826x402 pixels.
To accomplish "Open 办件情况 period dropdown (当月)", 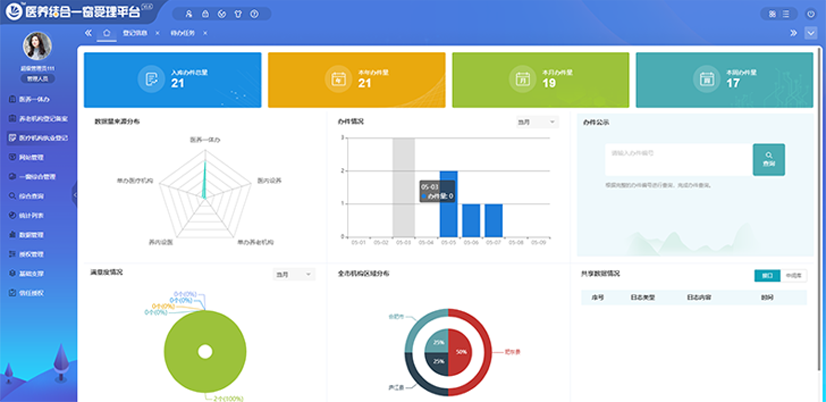I will (536, 122).
